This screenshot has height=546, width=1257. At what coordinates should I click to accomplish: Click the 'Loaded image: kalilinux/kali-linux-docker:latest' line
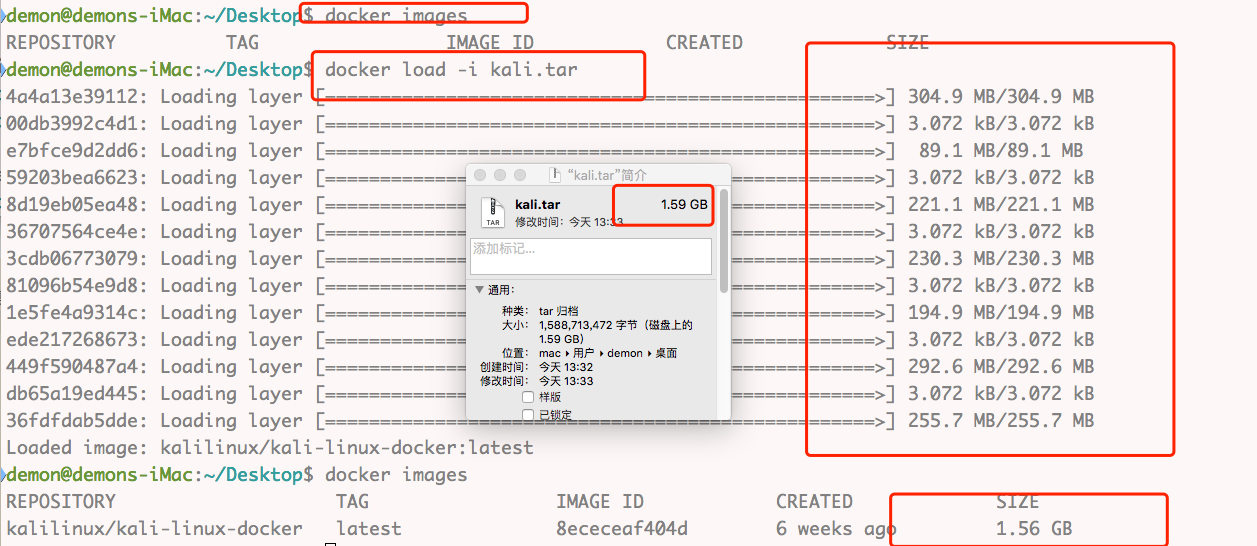(270, 448)
